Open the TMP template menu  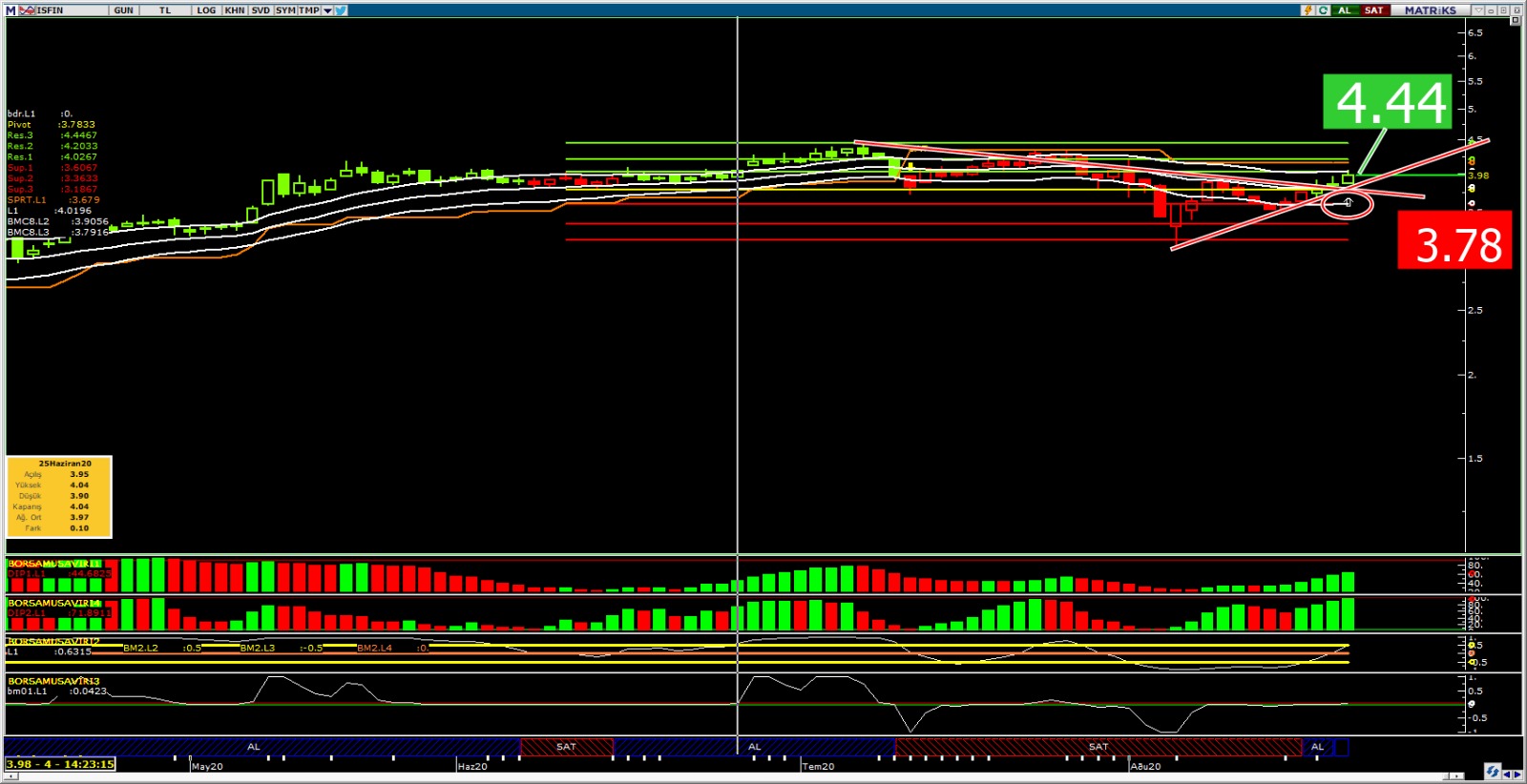click(308, 10)
